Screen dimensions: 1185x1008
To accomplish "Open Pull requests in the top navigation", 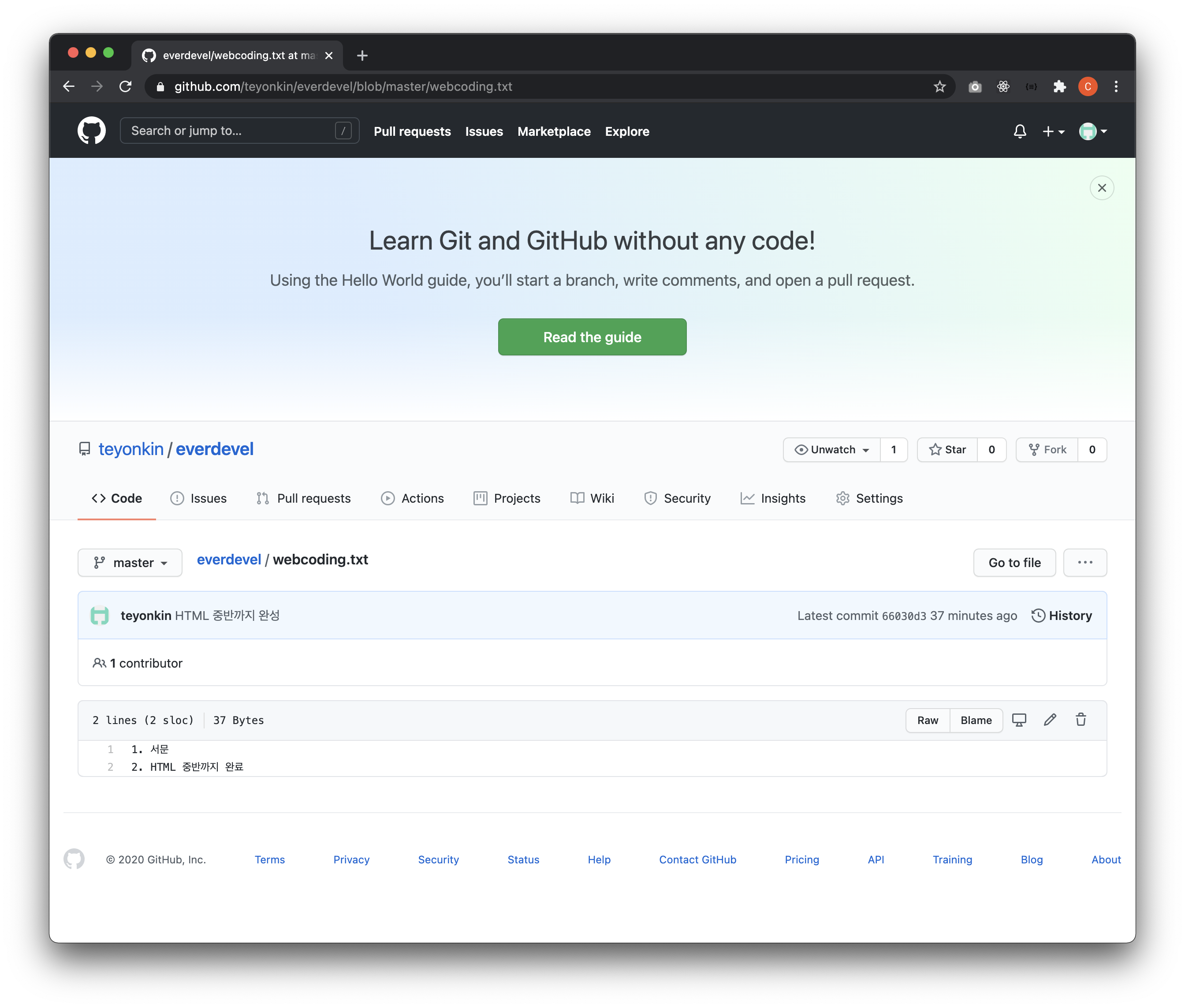I will point(412,131).
